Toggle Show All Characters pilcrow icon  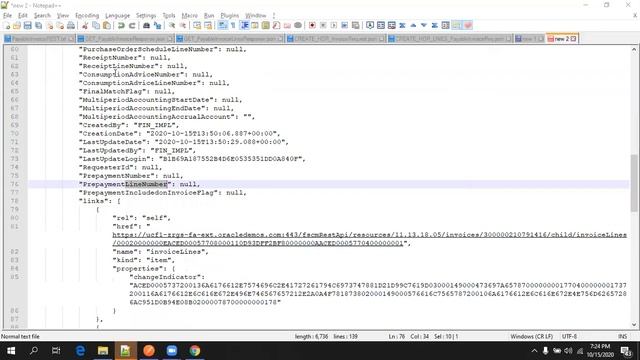(233, 25)
